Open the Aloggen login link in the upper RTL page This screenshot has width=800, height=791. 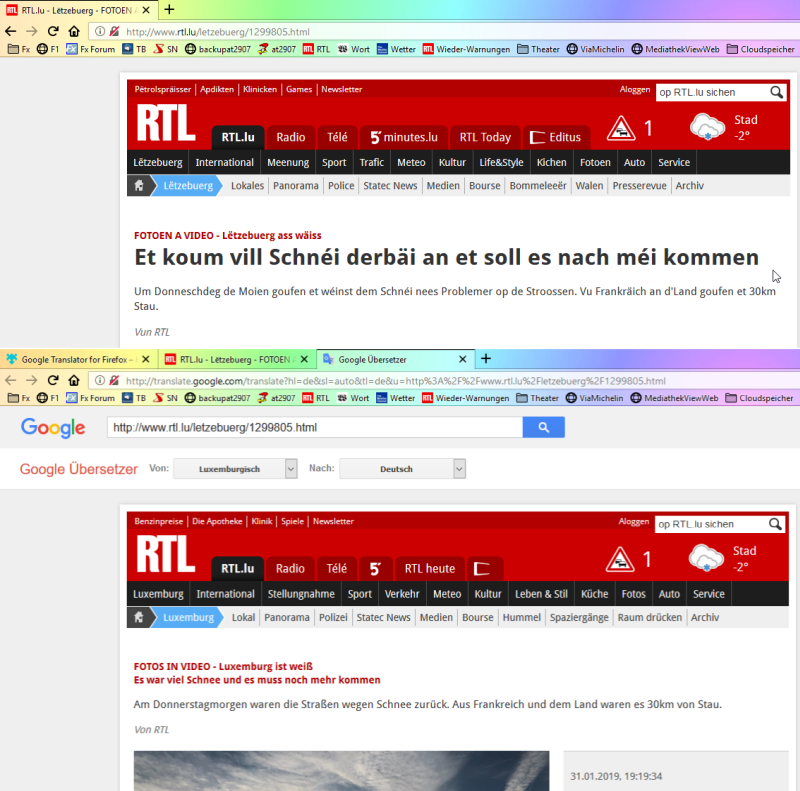[635, 89]
